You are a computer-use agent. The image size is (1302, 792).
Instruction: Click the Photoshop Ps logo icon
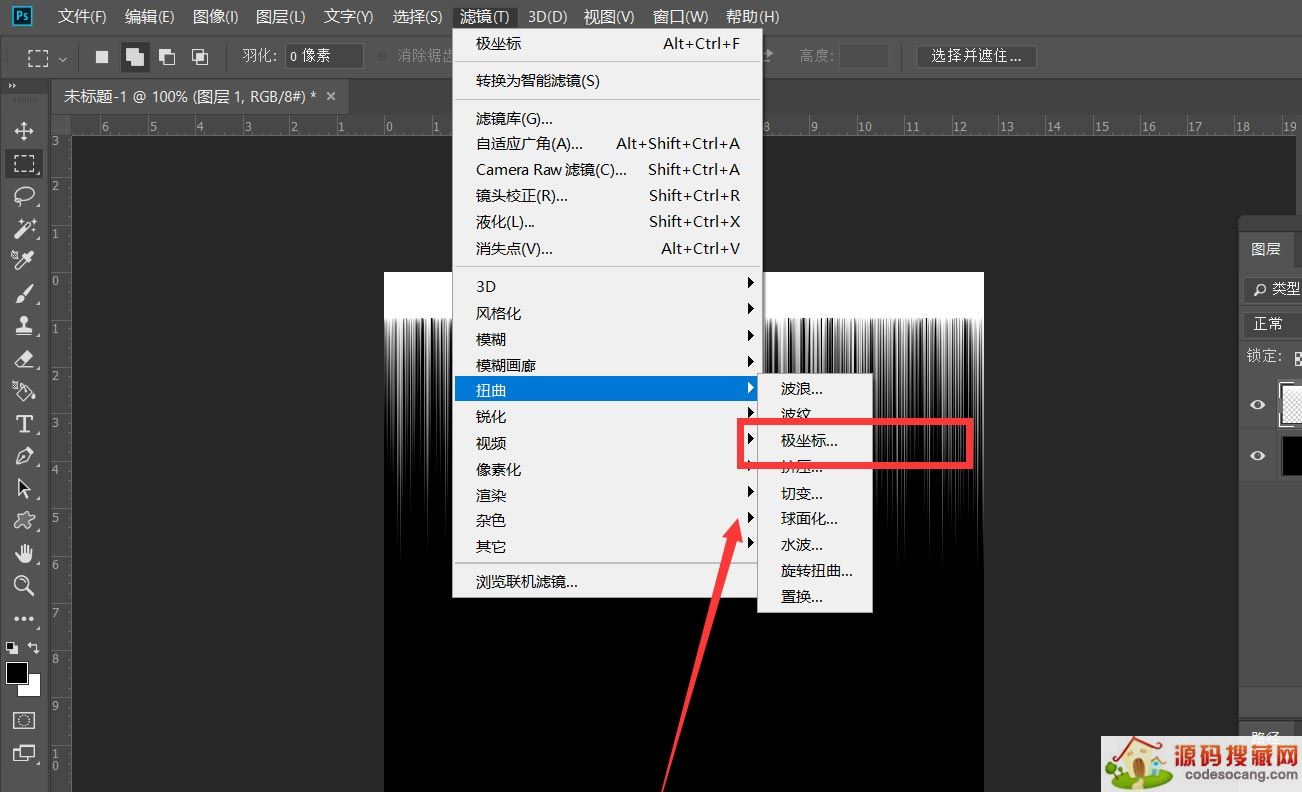click(x=22, y=16)
